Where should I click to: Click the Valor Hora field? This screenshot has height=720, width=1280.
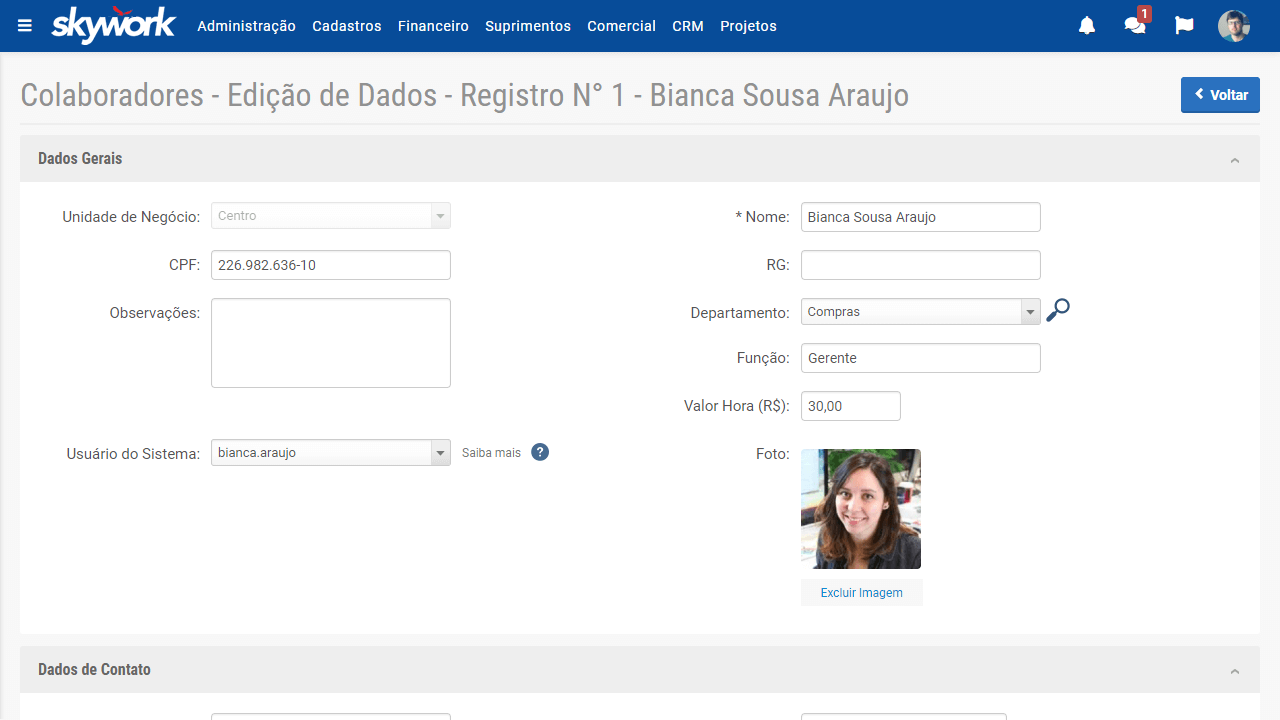pos(851,406)
